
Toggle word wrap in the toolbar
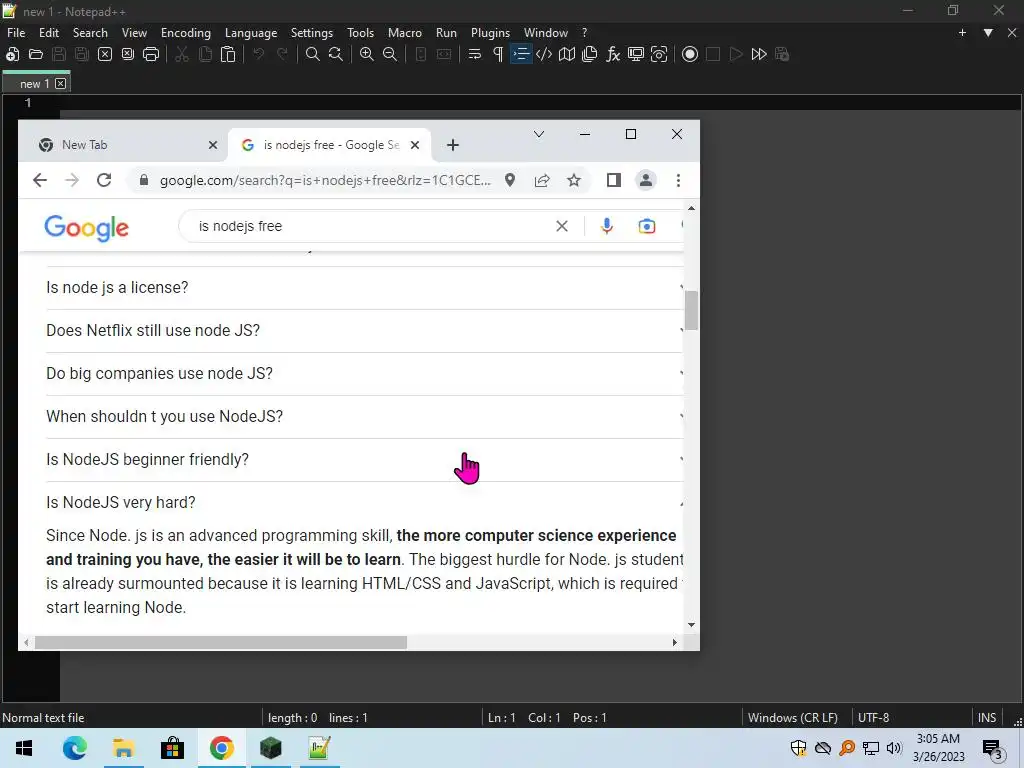475,54
